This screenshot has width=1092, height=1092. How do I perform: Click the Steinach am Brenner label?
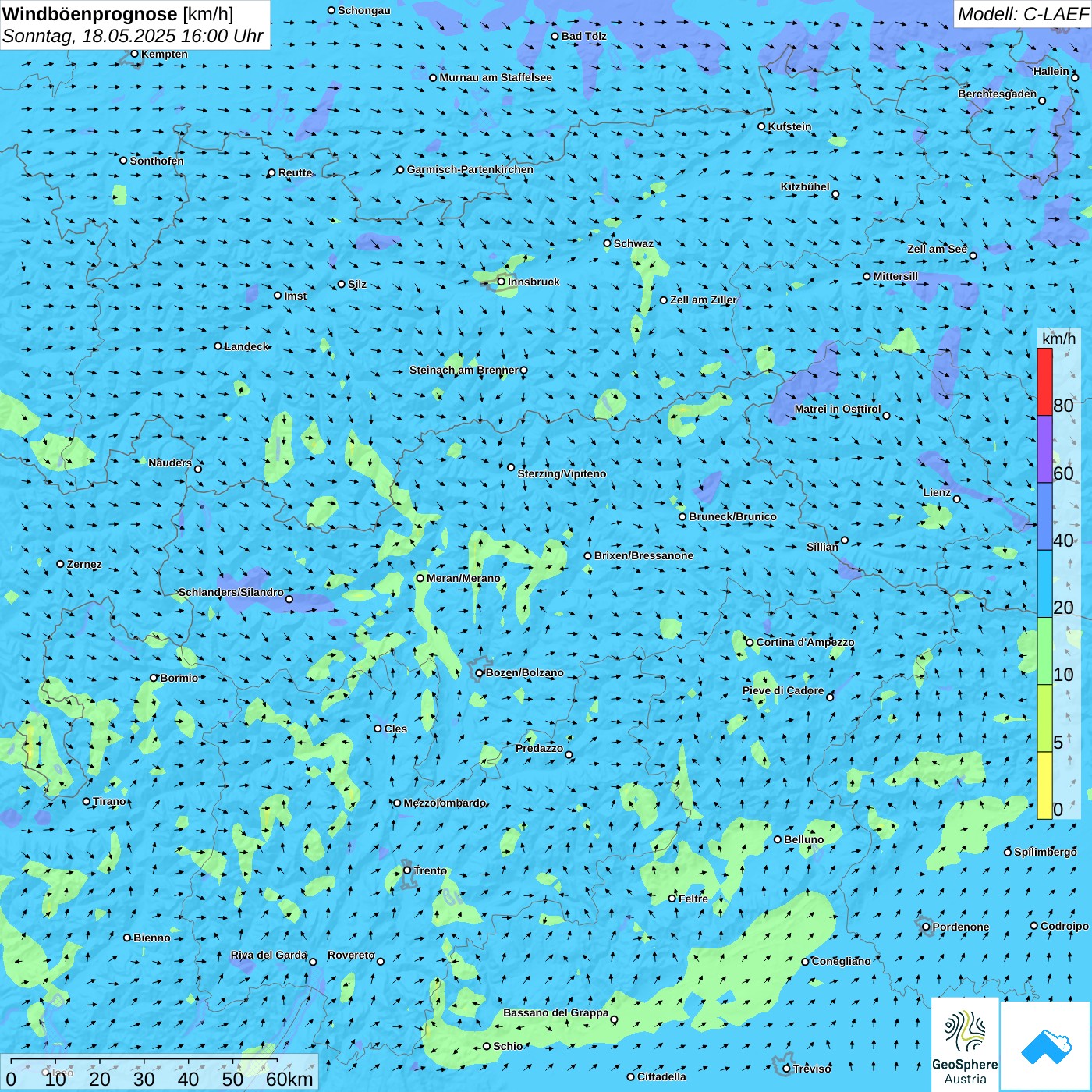pyautogui.click(x=464, y=370)
